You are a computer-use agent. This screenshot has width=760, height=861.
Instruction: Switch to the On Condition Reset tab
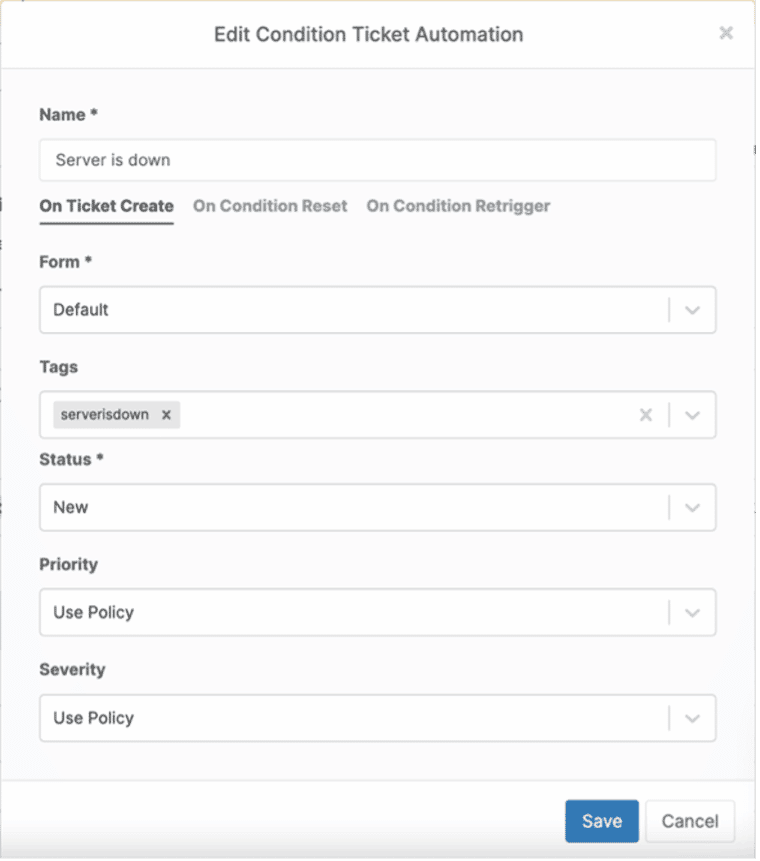[270, 206]
